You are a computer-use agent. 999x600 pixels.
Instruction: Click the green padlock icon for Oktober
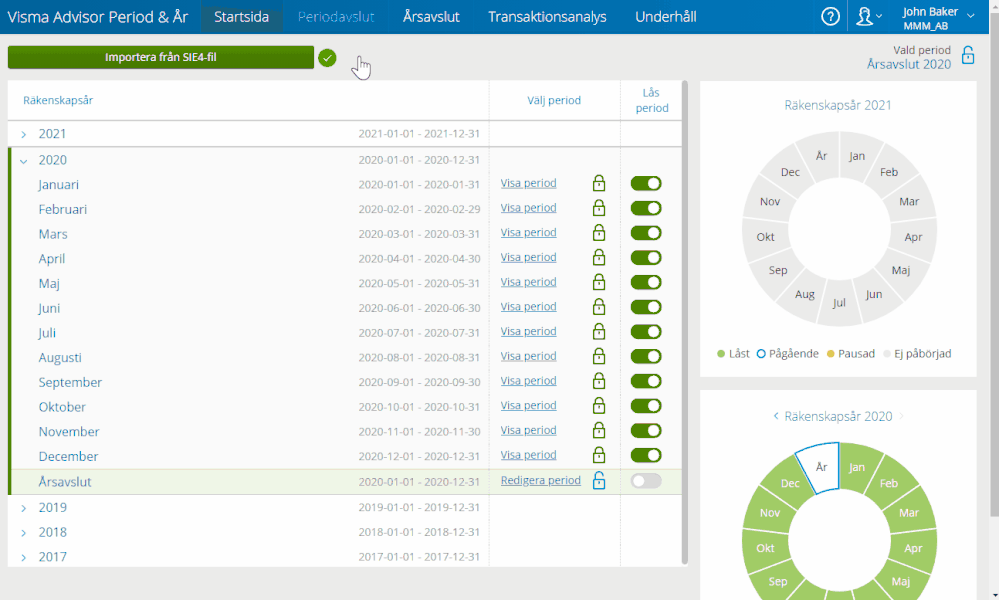click(599, 406)
